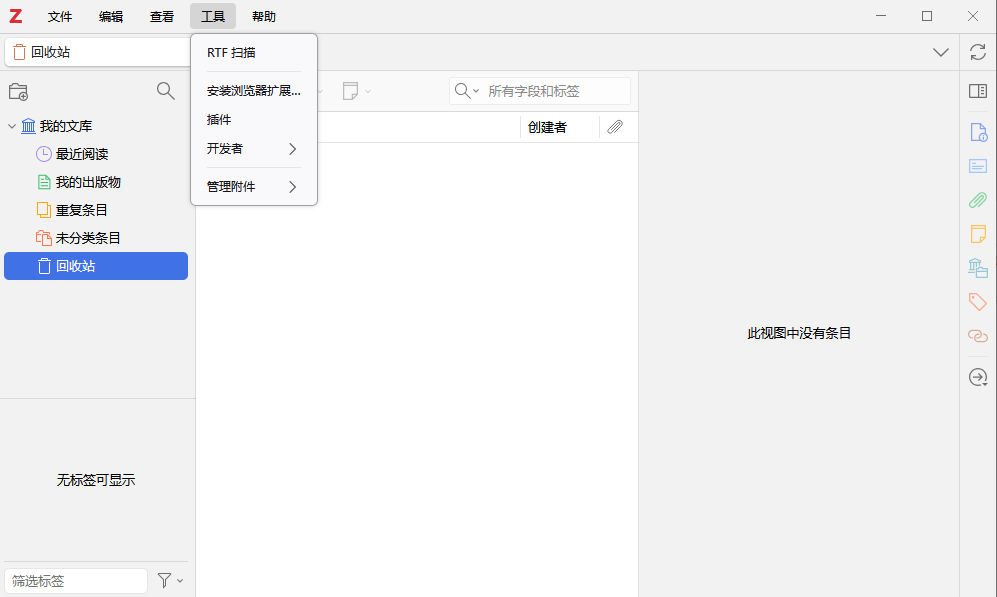Screen dimensions: 997x597
Task: Click the 我的文库 library building icon
Action: pyautogui.click(x=29, y=126)
